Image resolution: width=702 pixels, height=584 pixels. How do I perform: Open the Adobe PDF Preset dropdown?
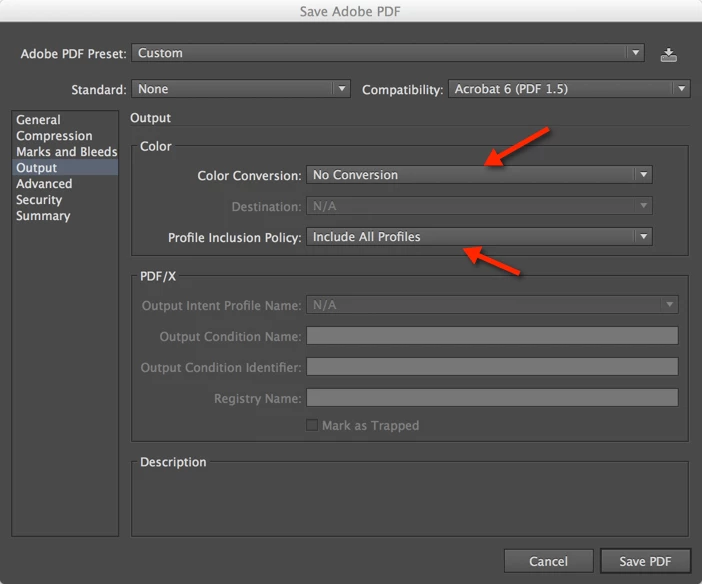click(388, 53)
